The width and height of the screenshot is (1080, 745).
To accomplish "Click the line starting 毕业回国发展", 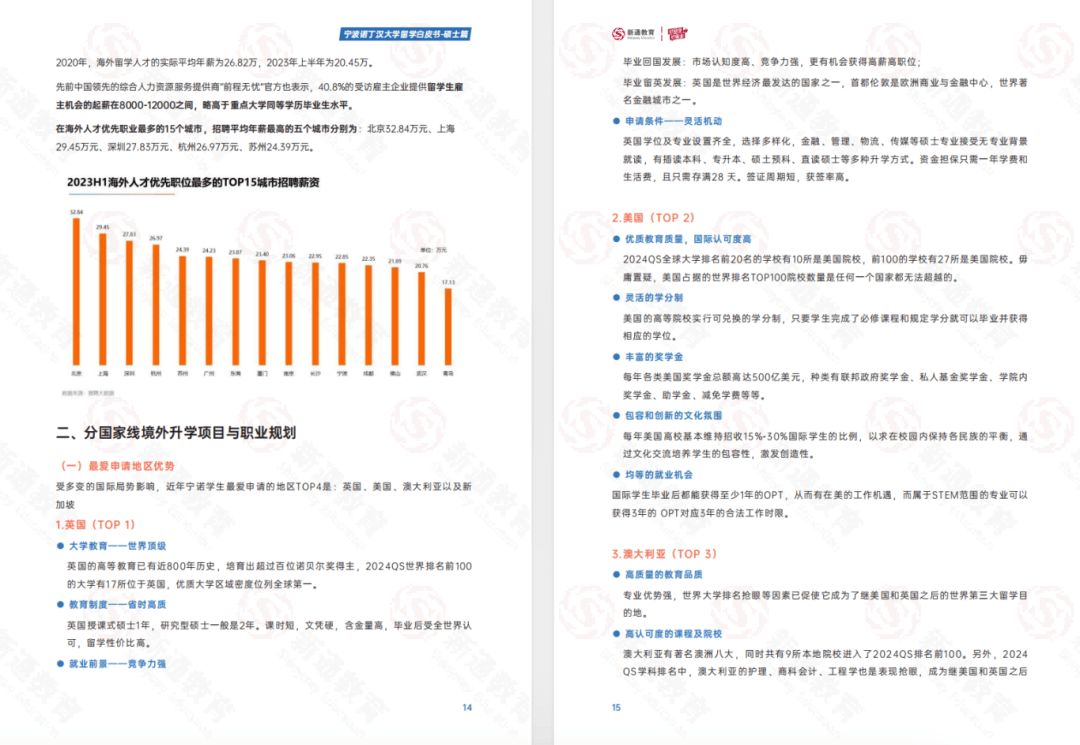I will point(771,62).
